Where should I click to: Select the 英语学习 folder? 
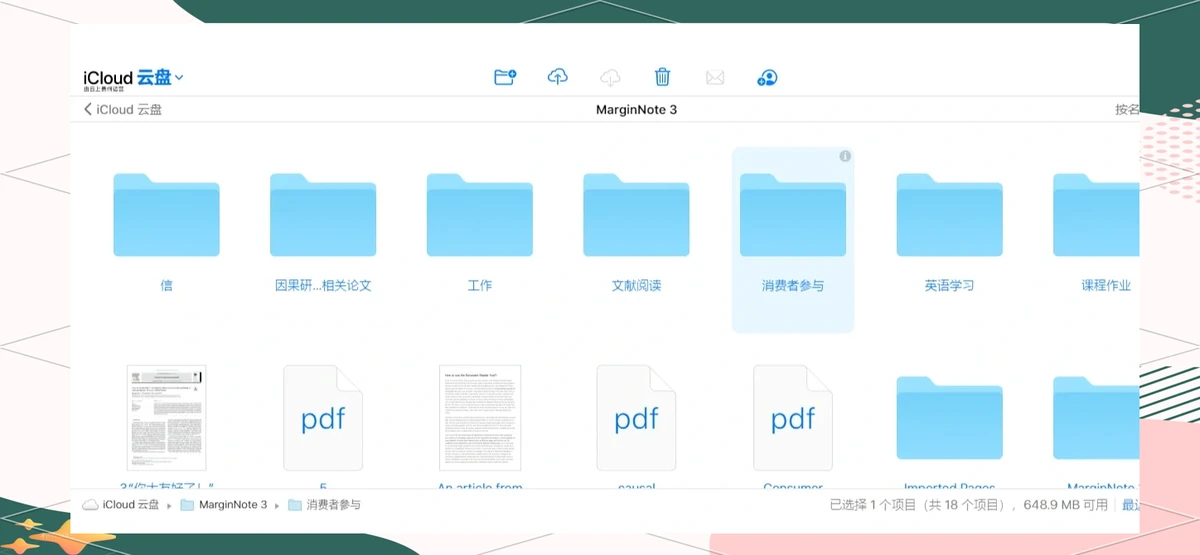[x=949, y=215]
